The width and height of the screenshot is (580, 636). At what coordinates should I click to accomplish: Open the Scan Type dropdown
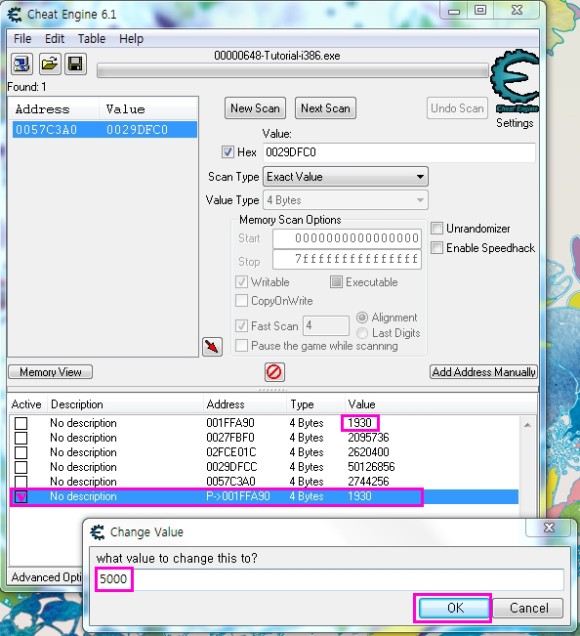coord(346,177)
